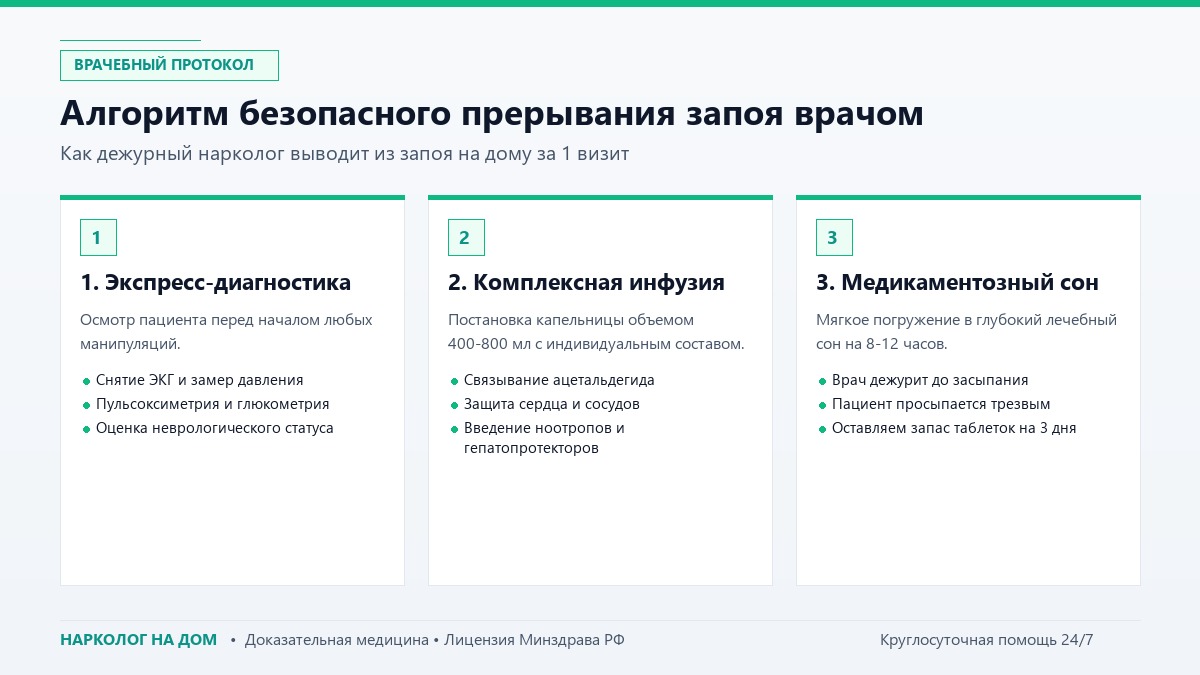
Task: Click footer text 'Круглосуточная помощь 24/7'
Action: [x=987, y=640]
